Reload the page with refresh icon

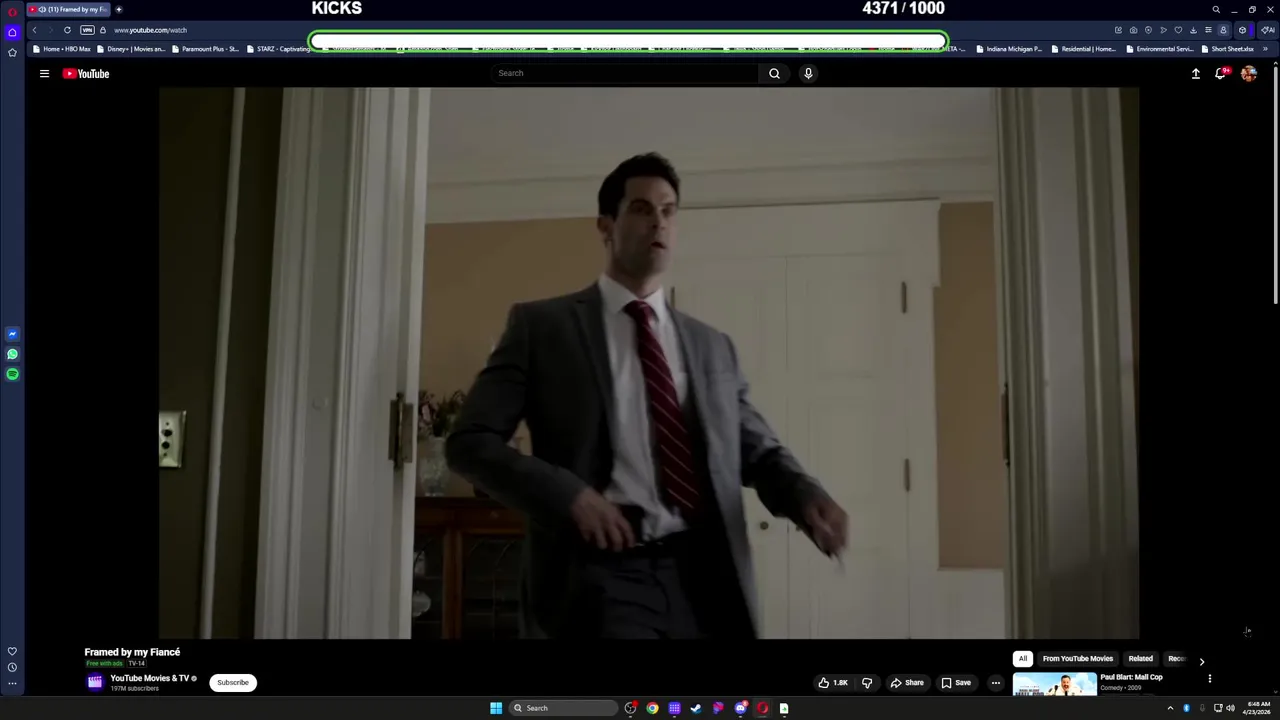tap(67, 30)
